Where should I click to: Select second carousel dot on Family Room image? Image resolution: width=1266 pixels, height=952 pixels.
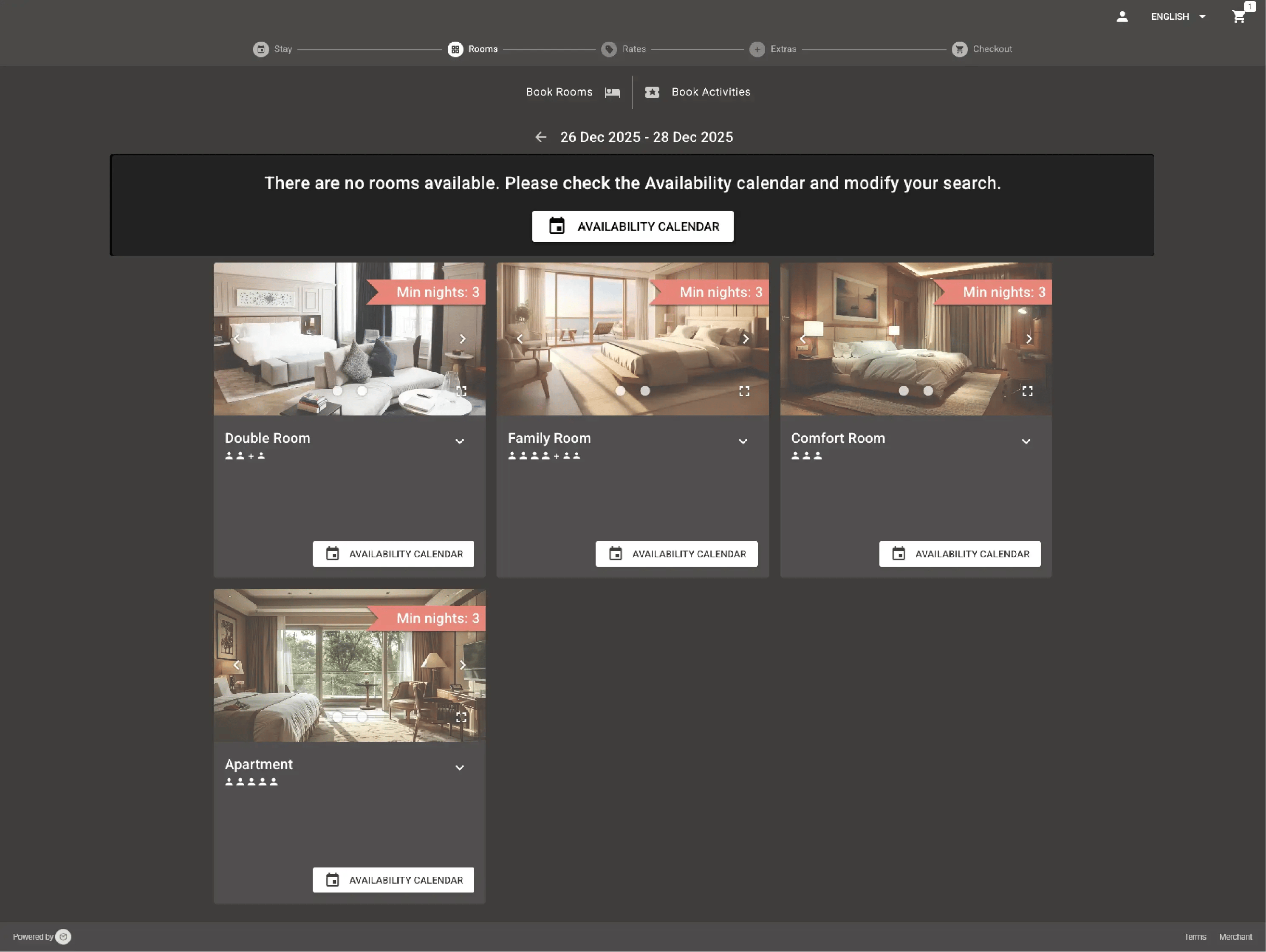(x=645, y=391)
